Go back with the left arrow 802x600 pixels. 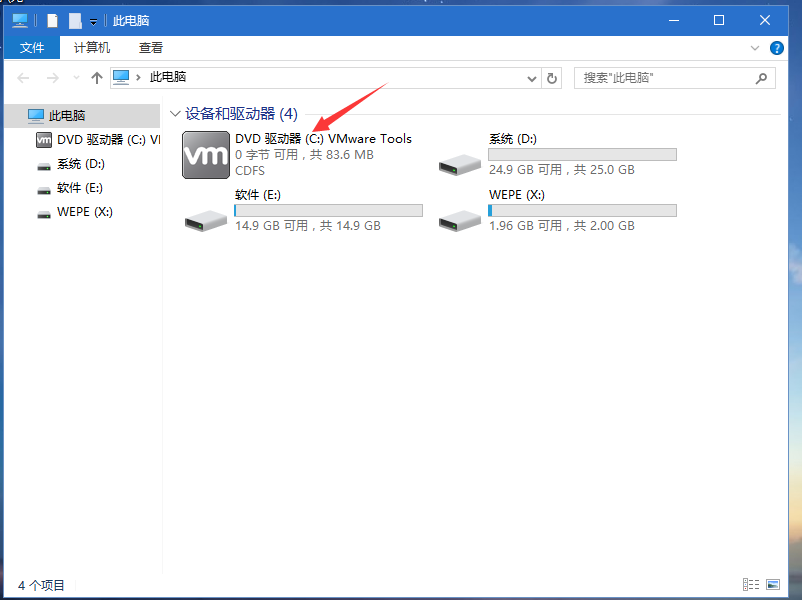[x=23, y=78]
